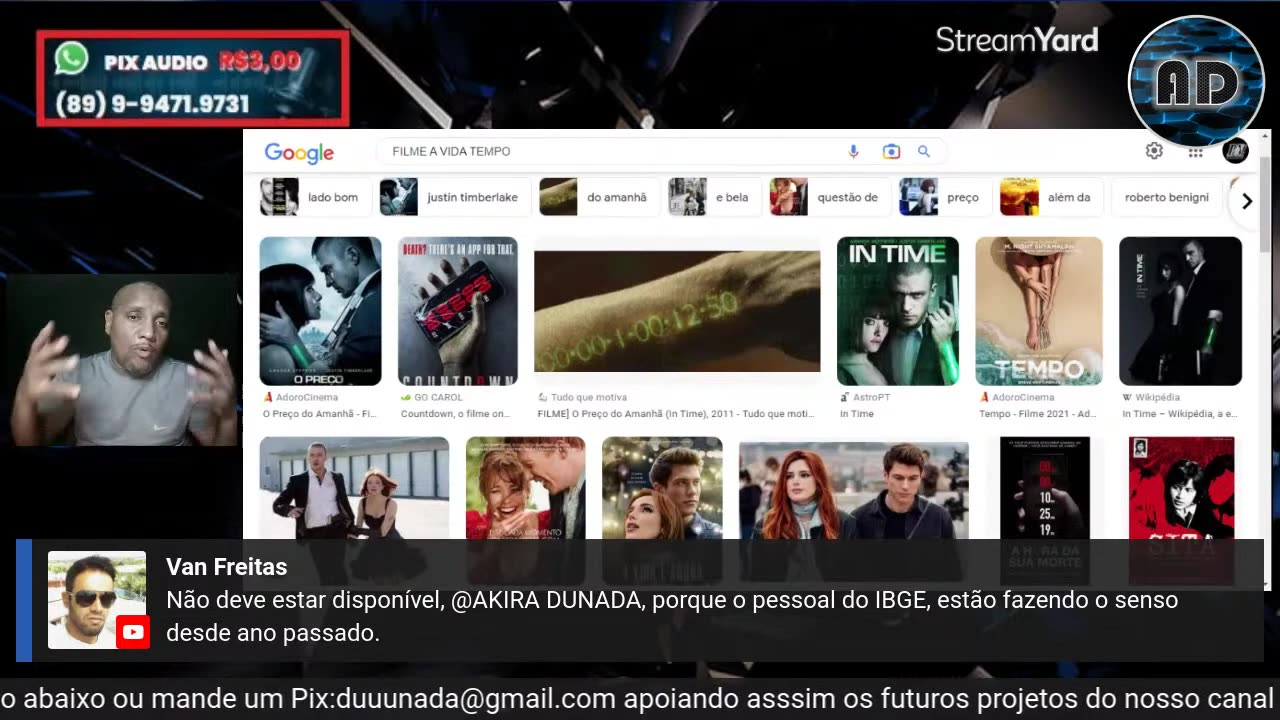Click the search field containing FILME A VIDA TEMPO

pos(661,151)
